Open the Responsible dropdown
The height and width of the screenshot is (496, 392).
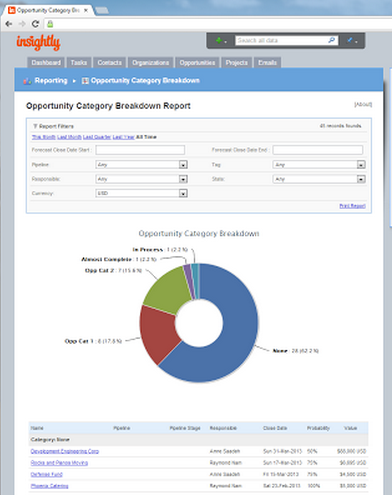(x=141, y=179)
